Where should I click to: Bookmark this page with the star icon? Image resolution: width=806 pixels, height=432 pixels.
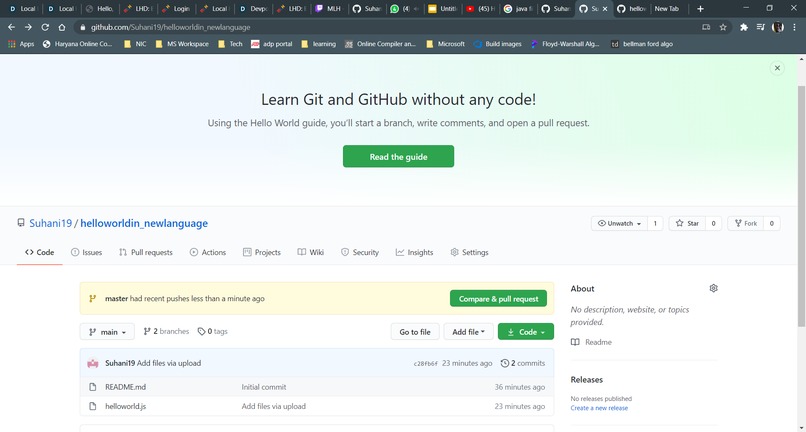click(723, 27)
